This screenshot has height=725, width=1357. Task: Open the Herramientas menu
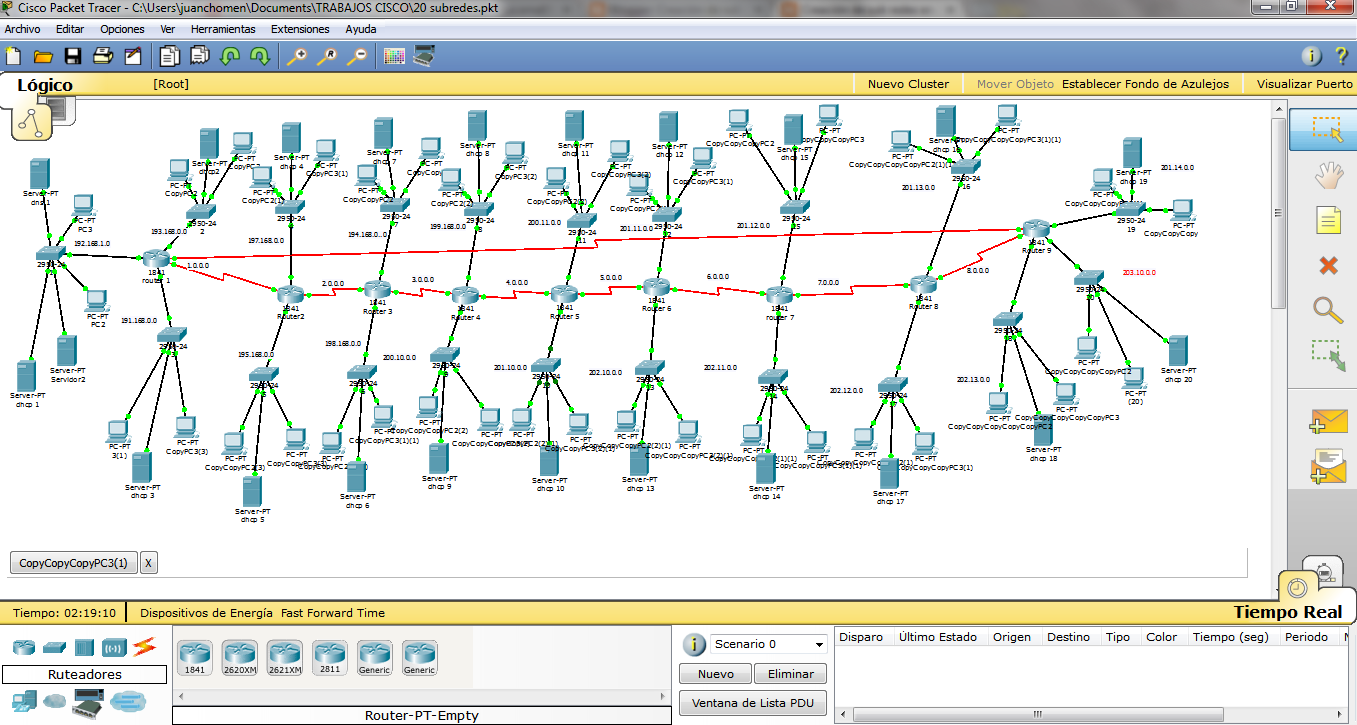222,29
